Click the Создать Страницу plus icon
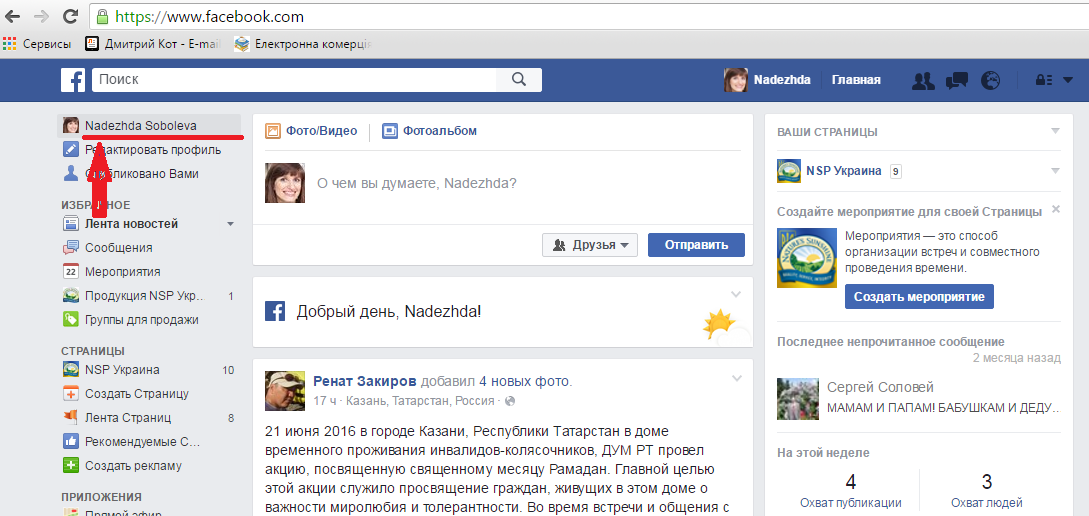Viewport: 1089px width, 516px height. pyautogui.click(x=71, y=394)
